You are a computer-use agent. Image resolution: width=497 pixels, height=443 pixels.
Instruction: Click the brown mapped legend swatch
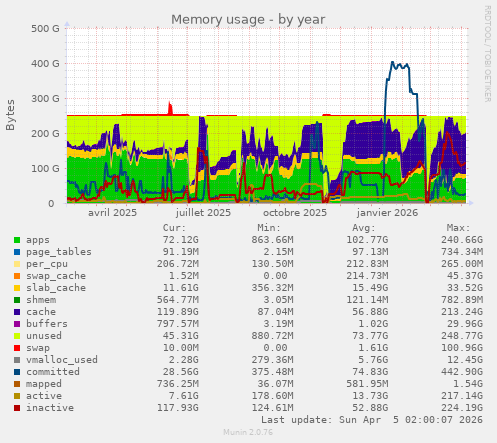(x=17, y=384)
